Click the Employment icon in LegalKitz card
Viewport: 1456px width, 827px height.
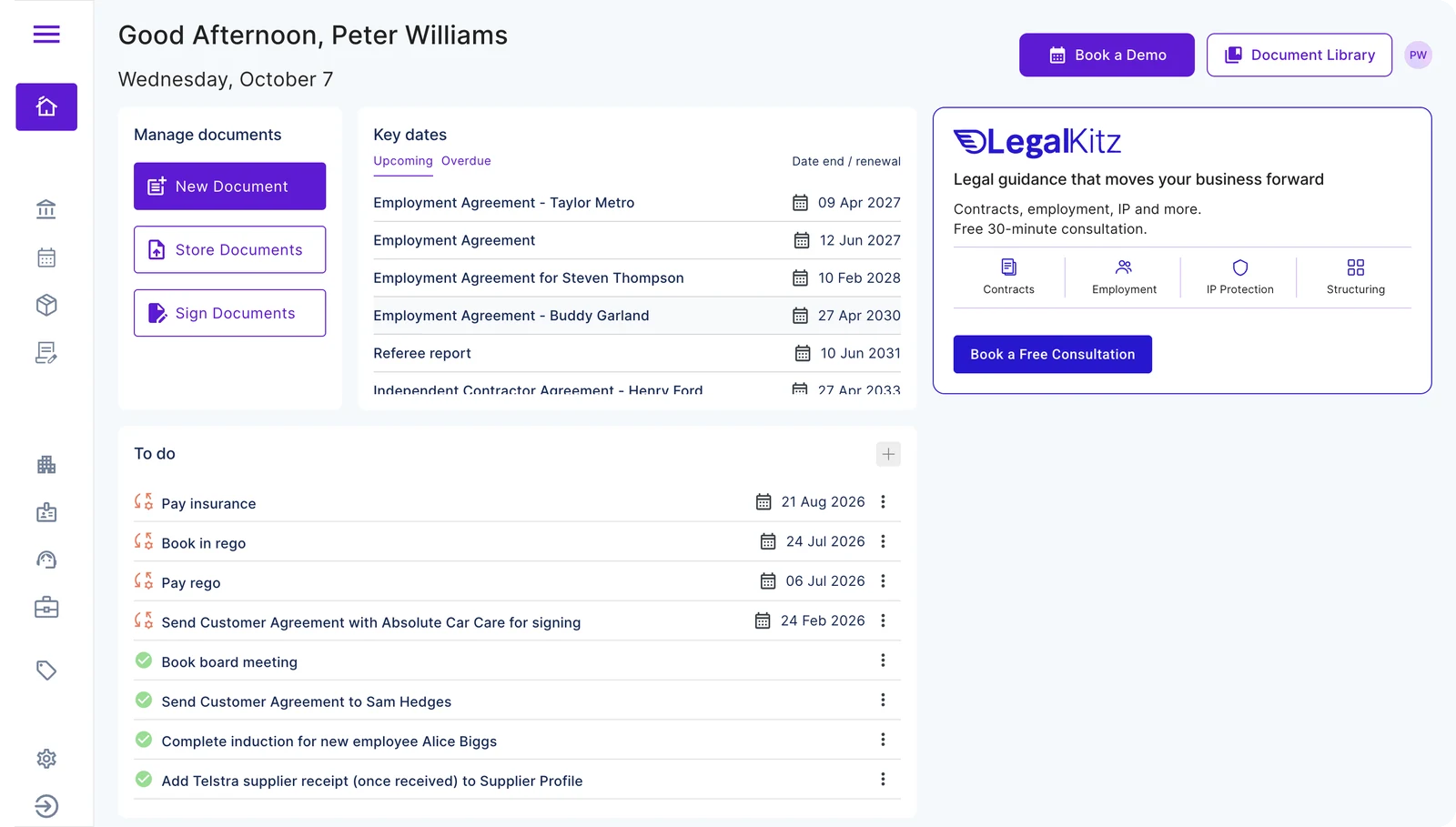pos(1124,267)
